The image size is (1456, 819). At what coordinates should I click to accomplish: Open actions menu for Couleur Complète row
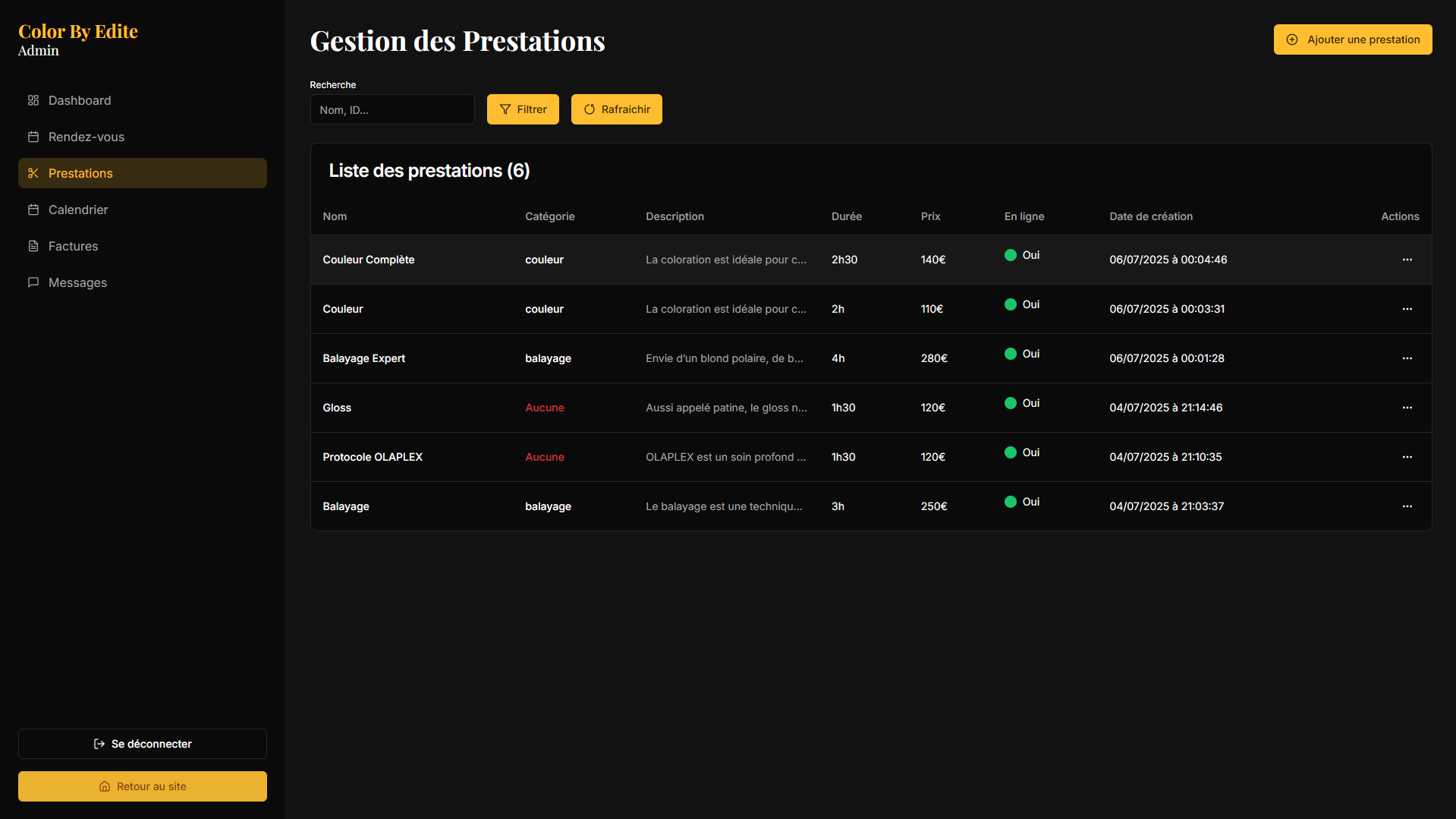coord(1407,260)
